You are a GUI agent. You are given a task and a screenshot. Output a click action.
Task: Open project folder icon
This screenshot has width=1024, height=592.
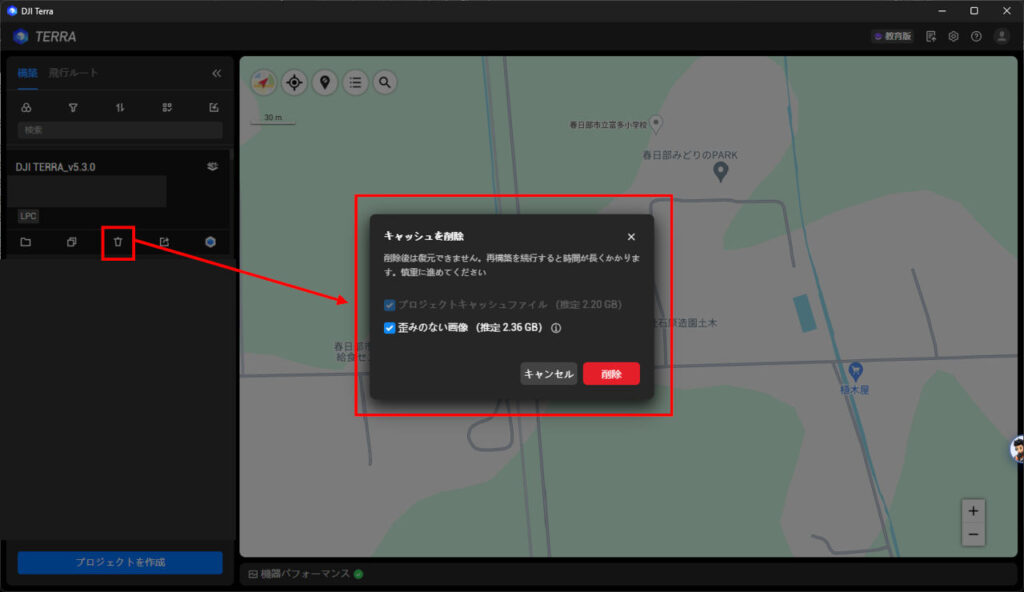[25, 242]
